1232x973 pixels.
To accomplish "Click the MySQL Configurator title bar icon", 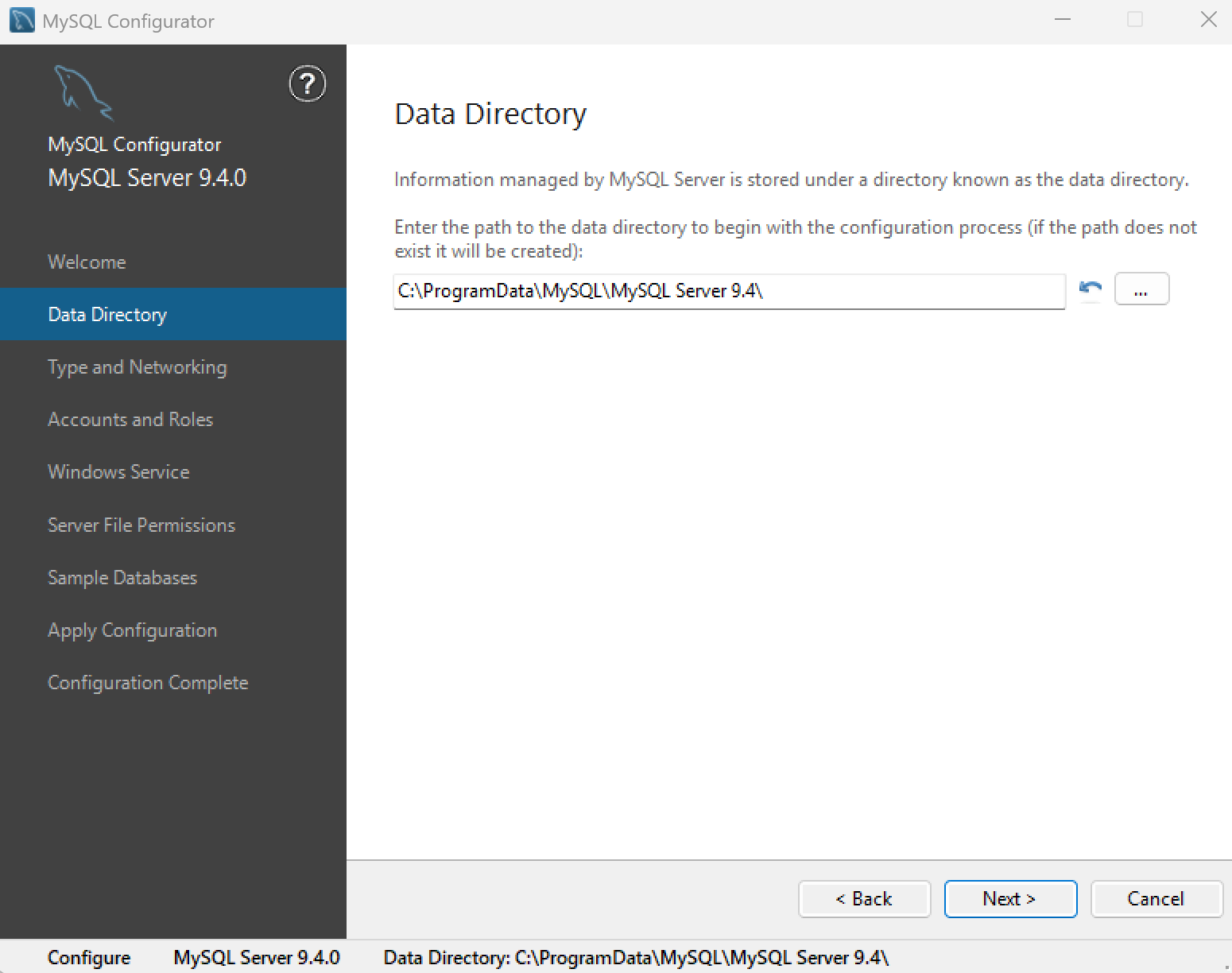I will coord(21,21).
